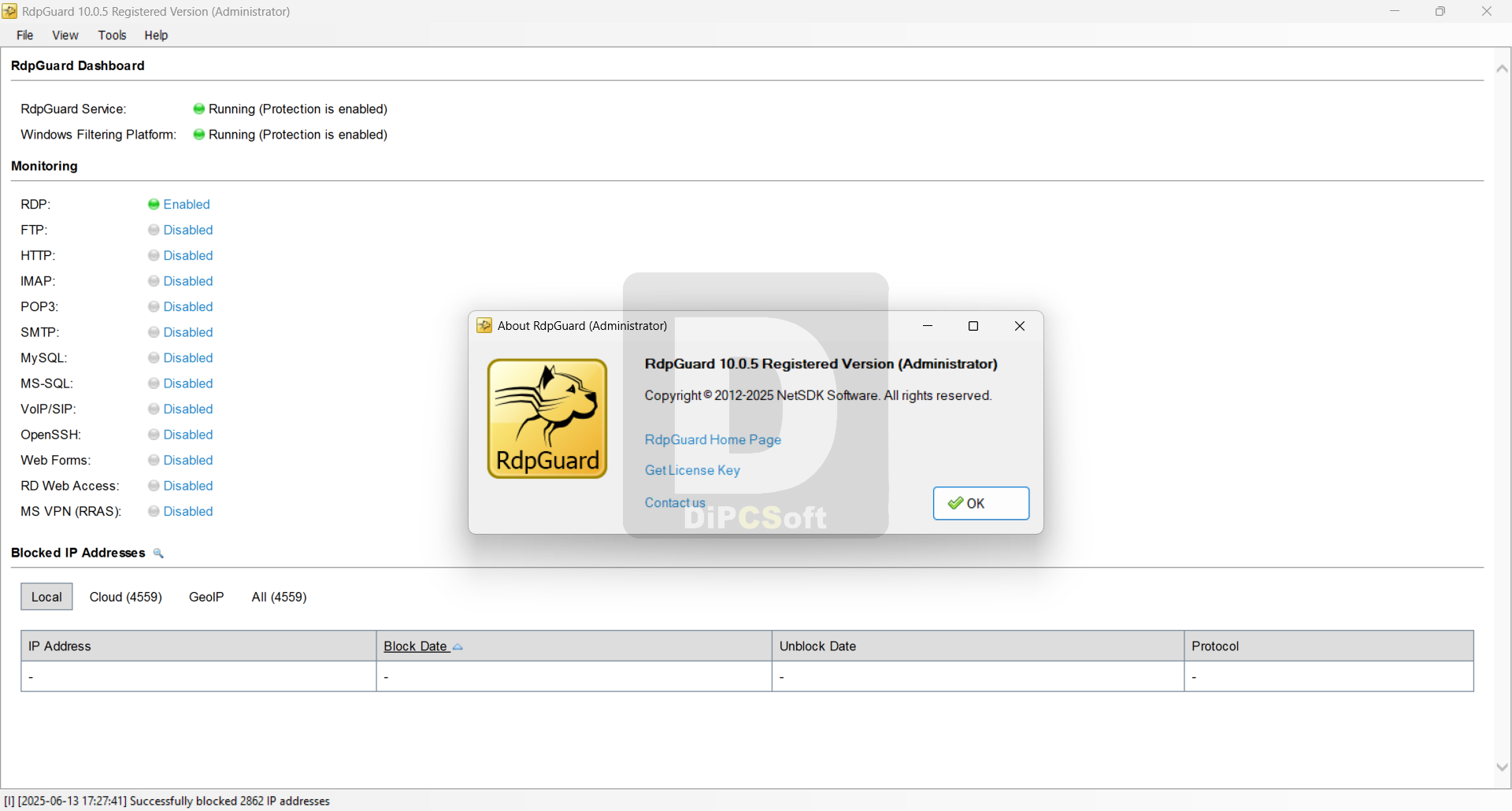Click the RD Web Access Disabled link
This screenshot has height=811, width=1512.
(188, 486)
